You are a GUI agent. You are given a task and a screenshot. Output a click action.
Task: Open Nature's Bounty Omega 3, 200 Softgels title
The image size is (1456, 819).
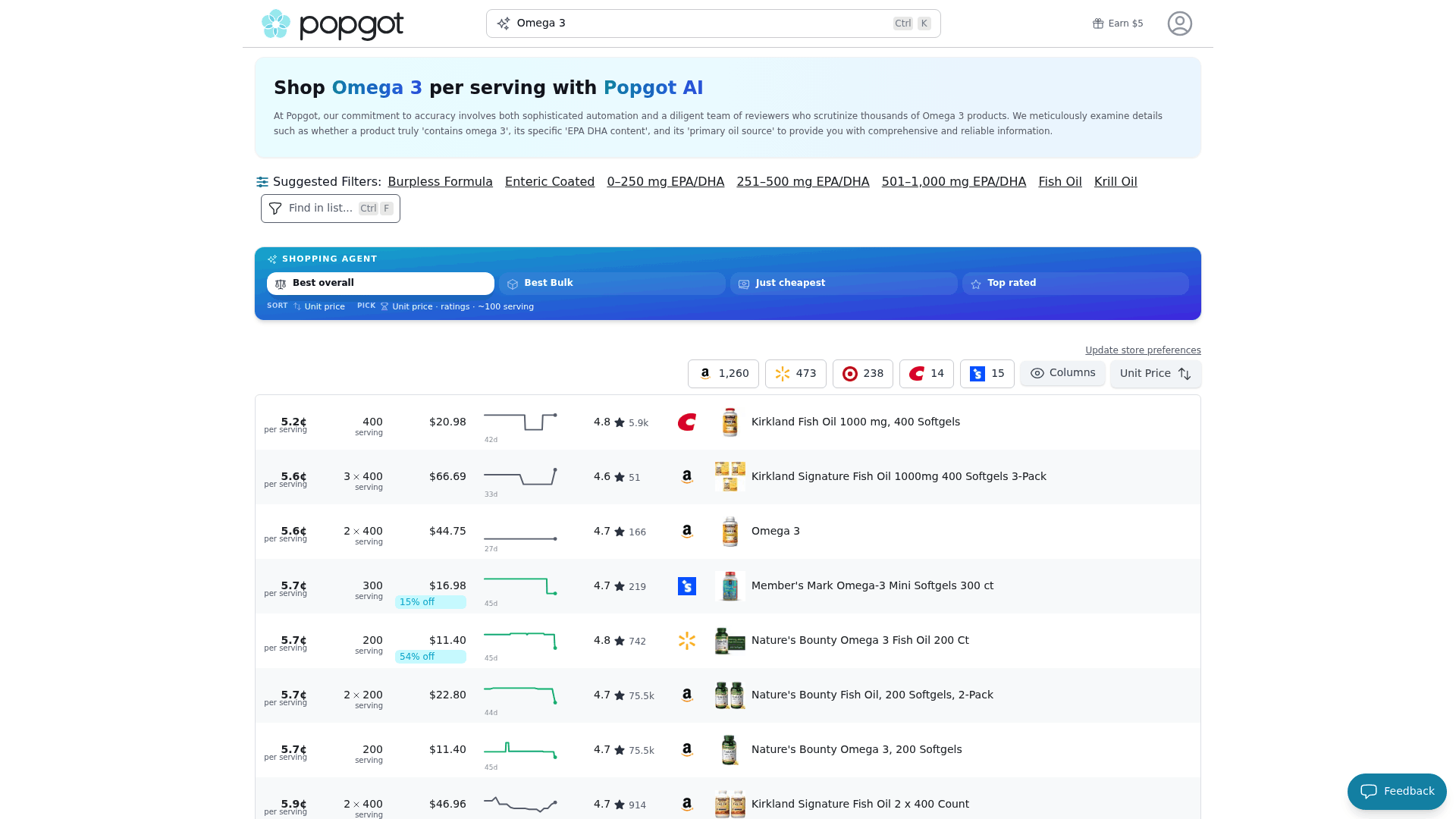pos(857,750)
